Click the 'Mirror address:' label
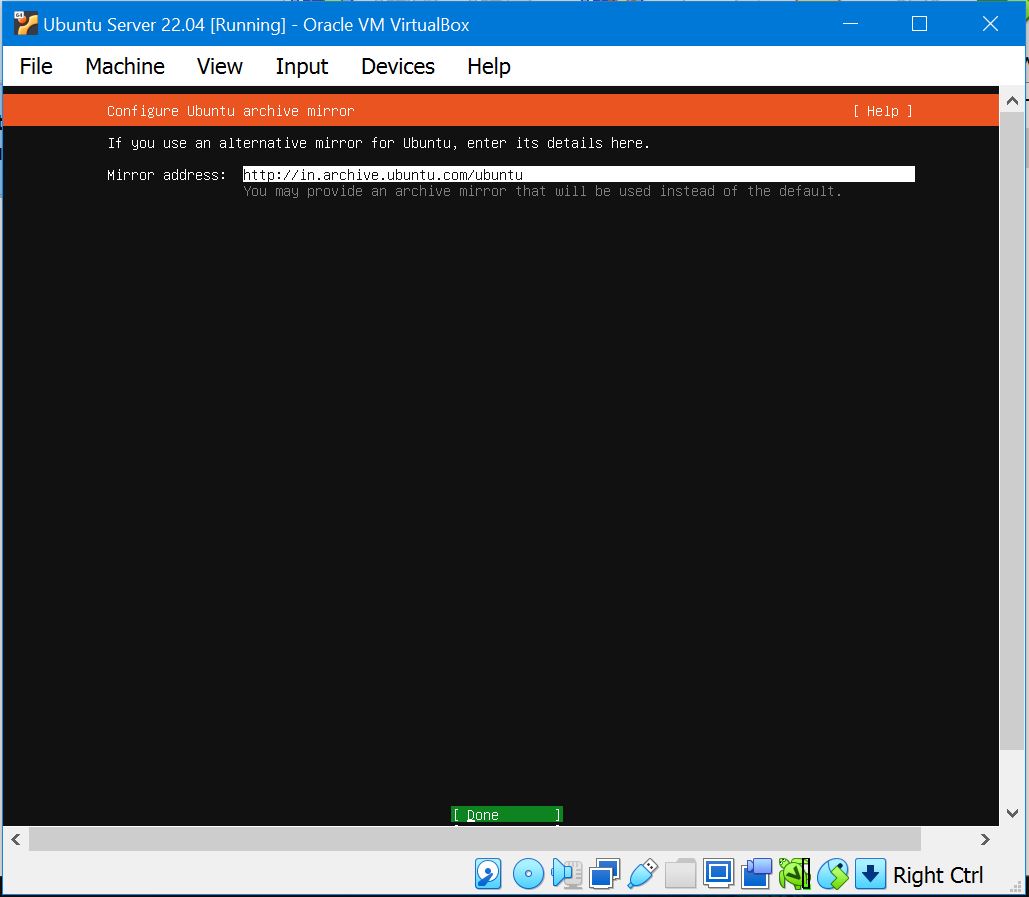This screenshot has width=1029, height=897. (167, 175)
